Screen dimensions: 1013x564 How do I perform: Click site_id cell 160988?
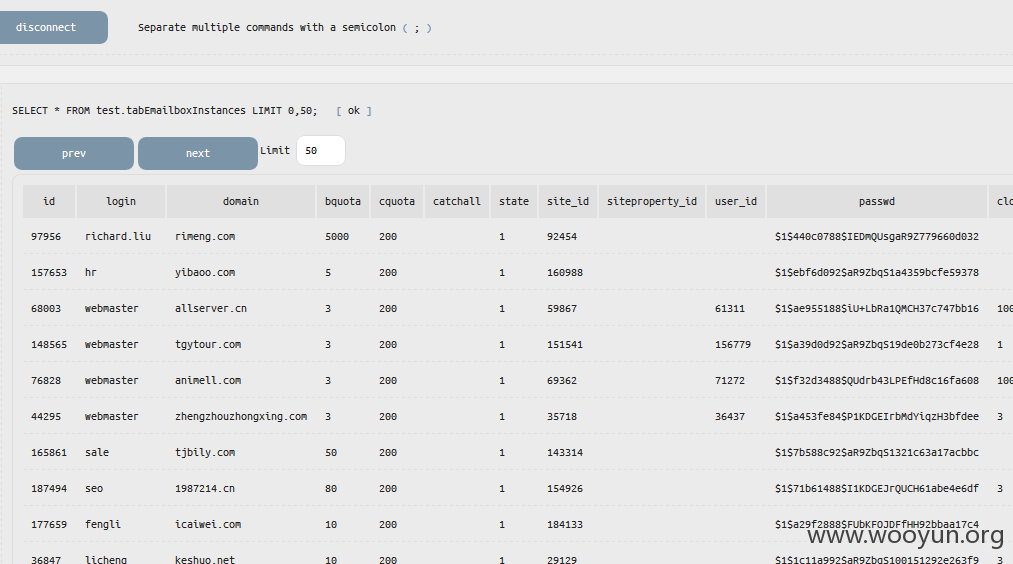pyautogui.click(x=565, y=273)
